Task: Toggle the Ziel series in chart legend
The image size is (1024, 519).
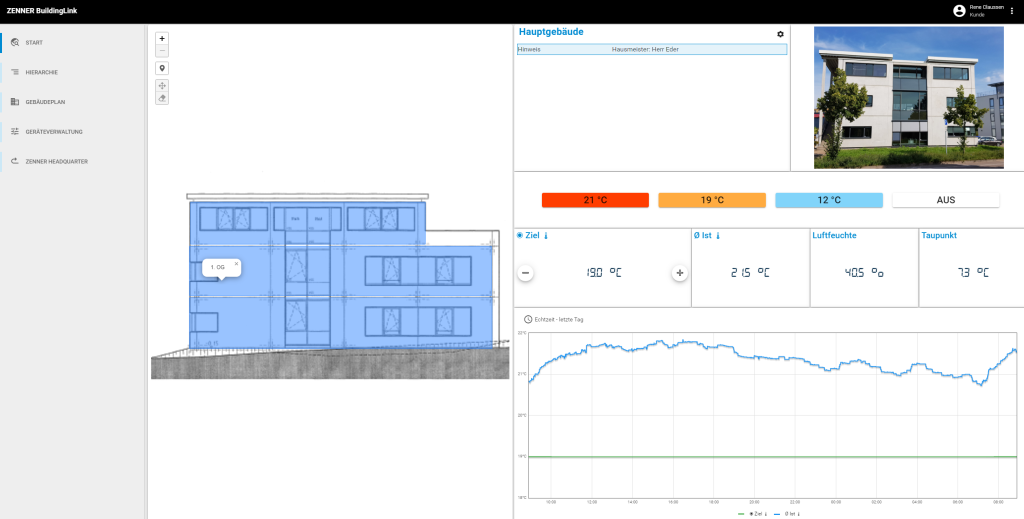Action: [752, 514]
